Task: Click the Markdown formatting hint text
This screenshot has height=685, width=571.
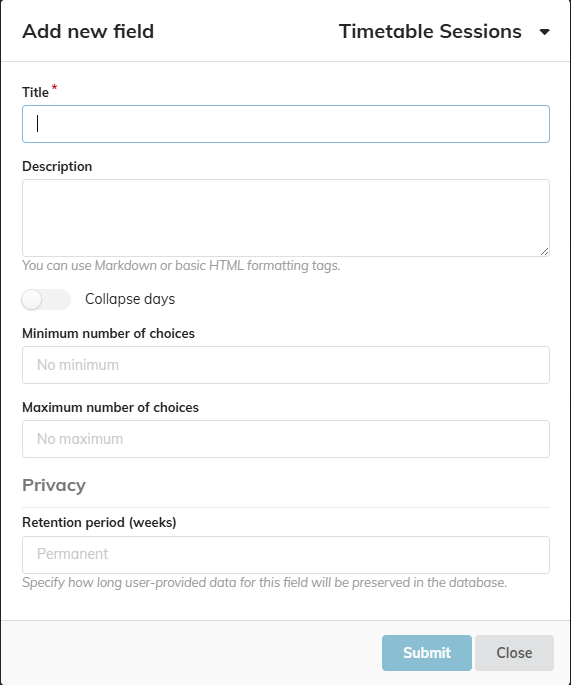Action: (x=181, y=266)
